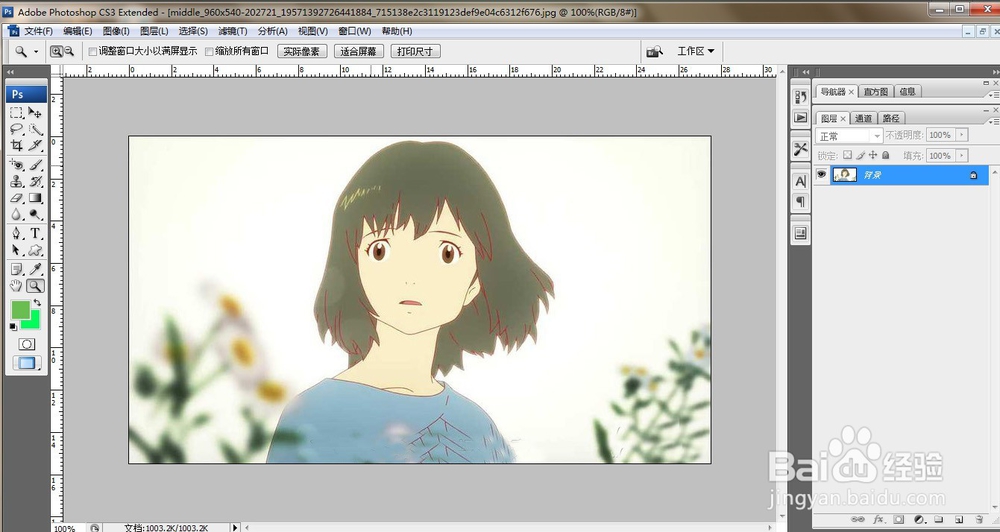Change screen mode button in toolbox
Image resolution: width=1000 pixels, height=532 pixels.
tap(26, 364)
